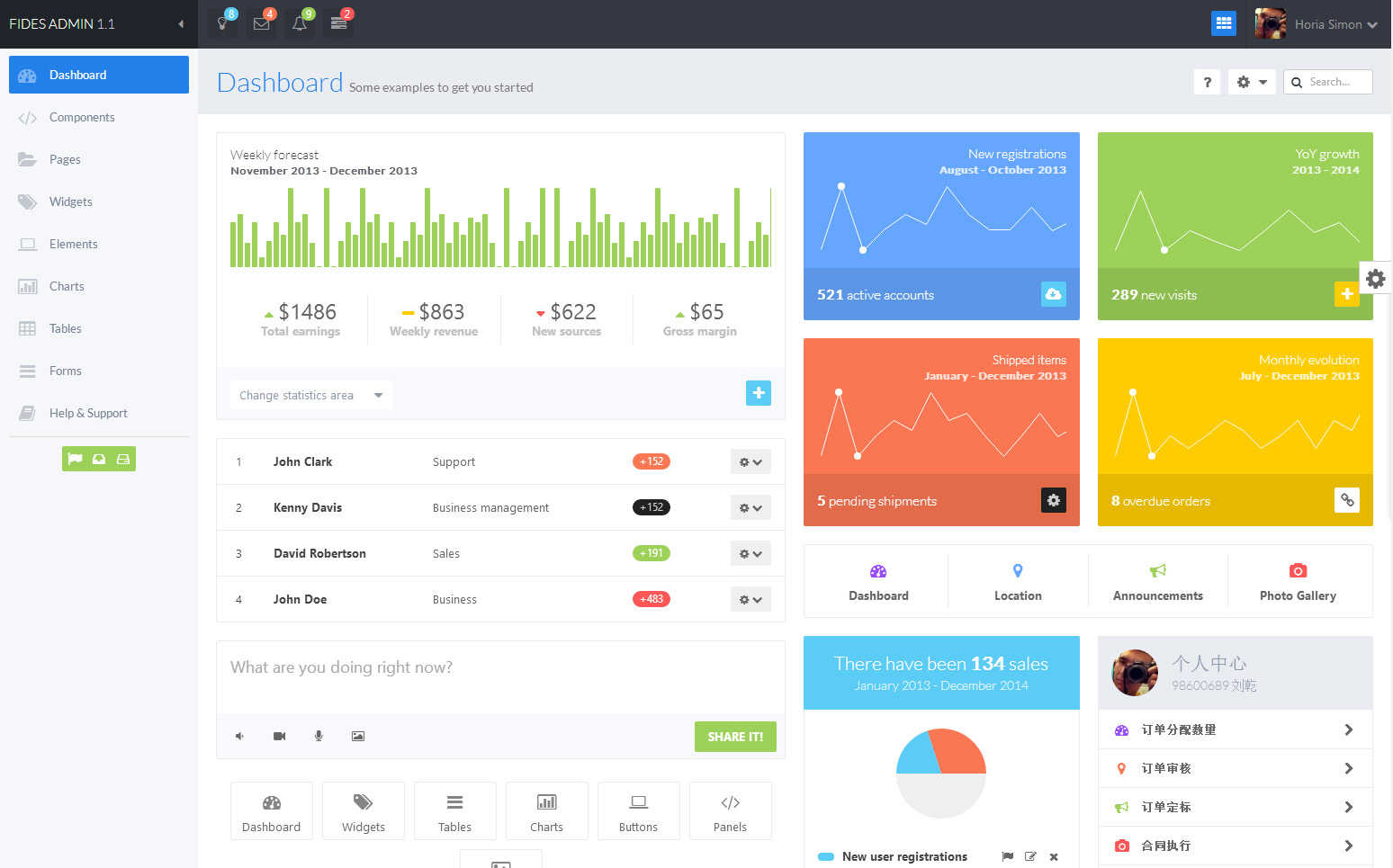This screenshot has height=868, width=1393.
Task: Open Pages in the sidebar menu
Action: pos(99,159)
